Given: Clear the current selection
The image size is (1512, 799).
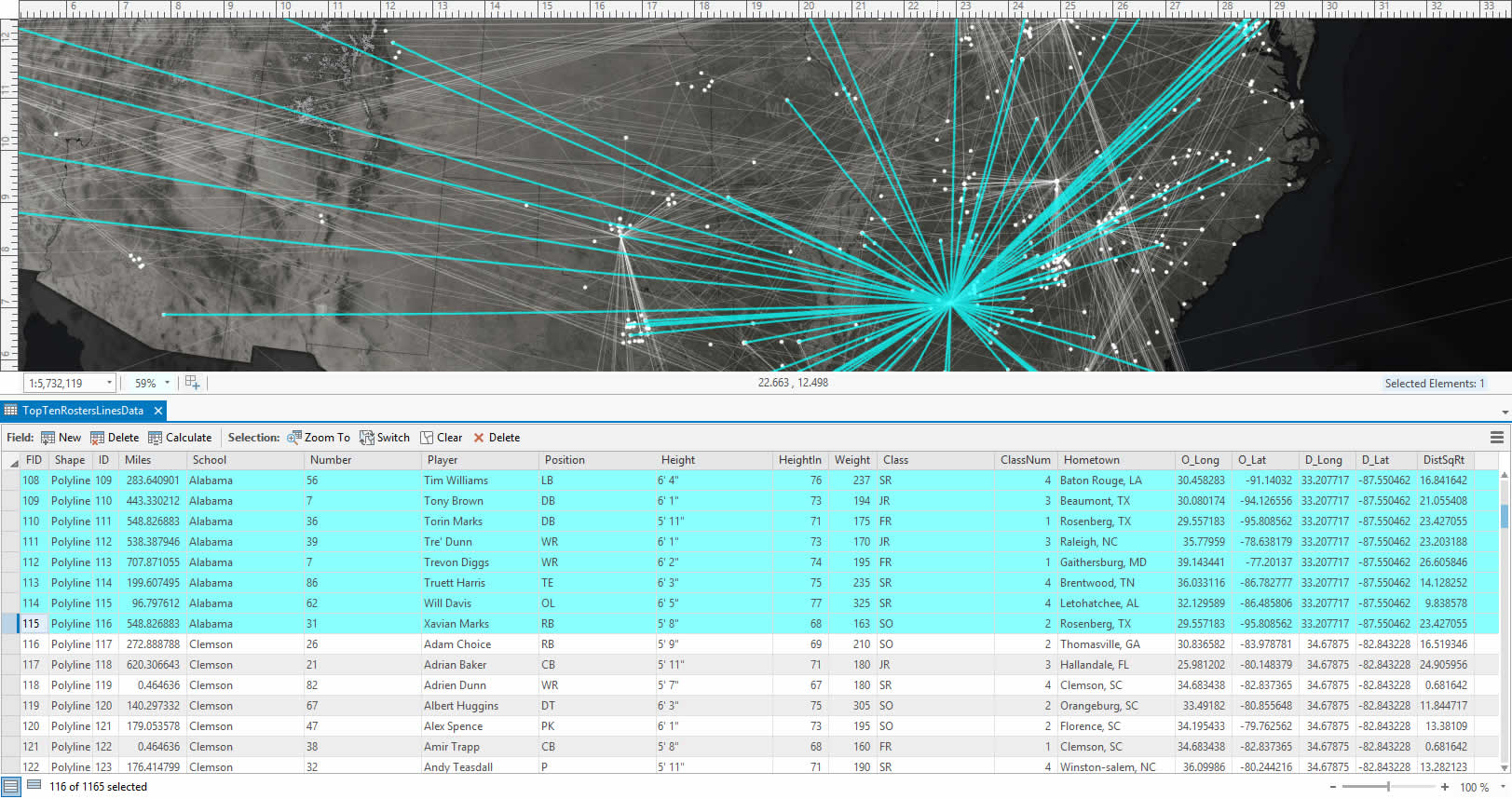Looking at the screenshot, I should (441, 438).
